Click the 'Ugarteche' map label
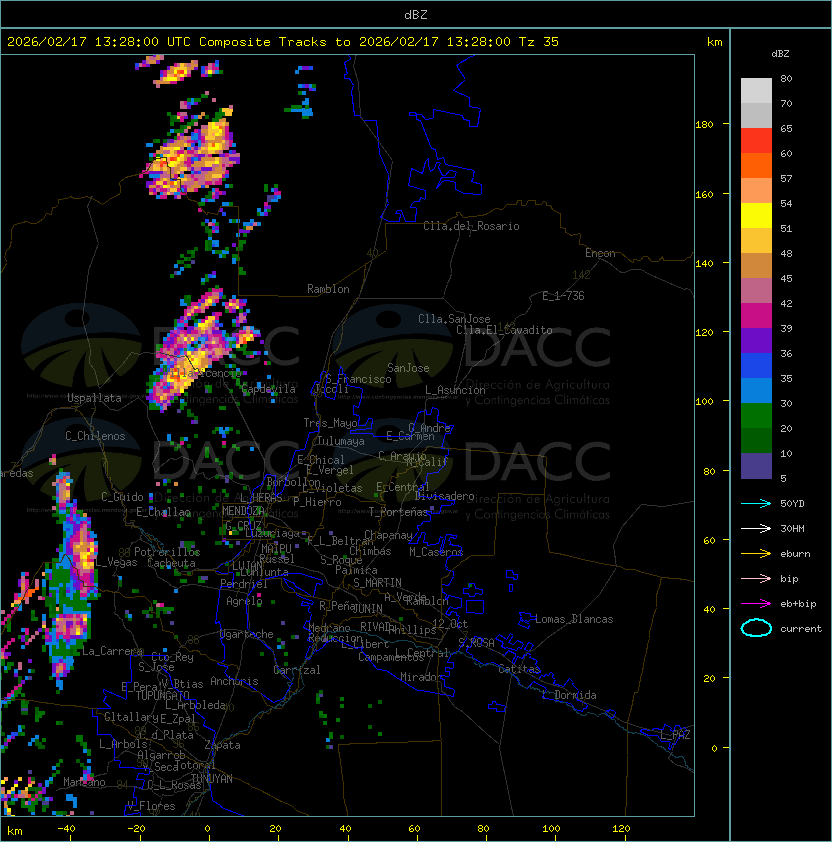The width and height of the screenshot is (832, 842). click(247, 634)
